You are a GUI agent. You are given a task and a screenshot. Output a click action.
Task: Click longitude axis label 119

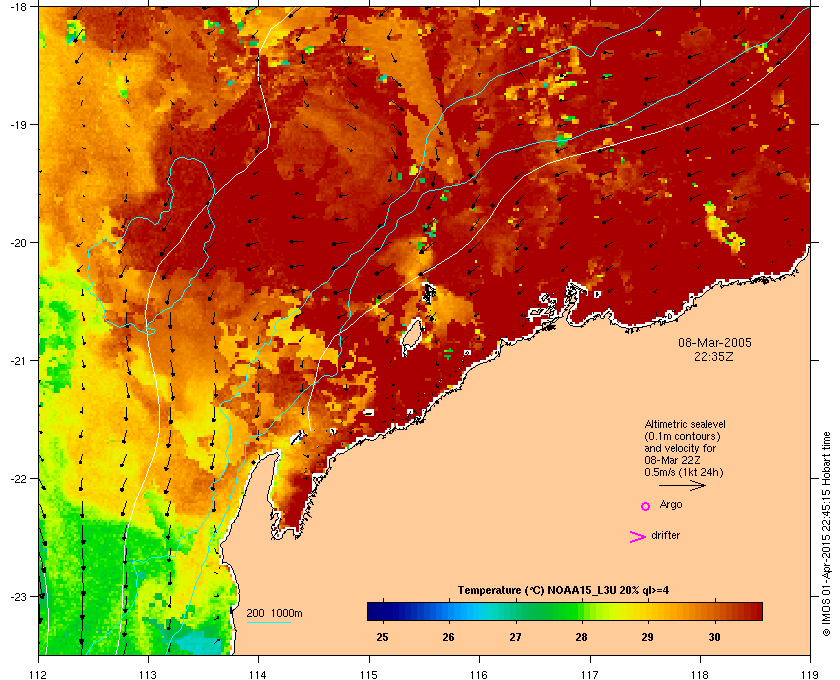(x=810, y=675)
